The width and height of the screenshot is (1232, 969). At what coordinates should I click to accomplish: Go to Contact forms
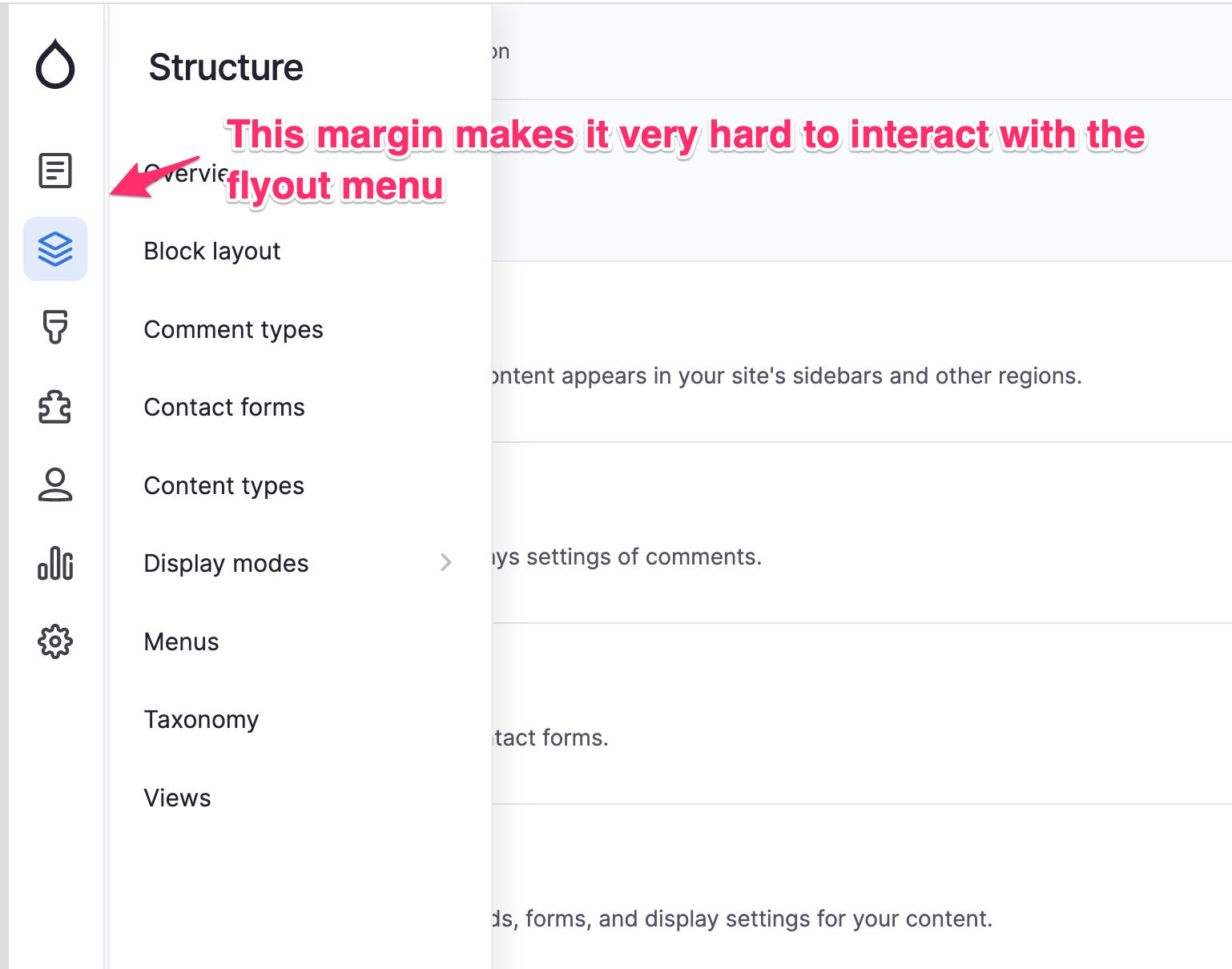pyautogui.click(x=224, y=408)
